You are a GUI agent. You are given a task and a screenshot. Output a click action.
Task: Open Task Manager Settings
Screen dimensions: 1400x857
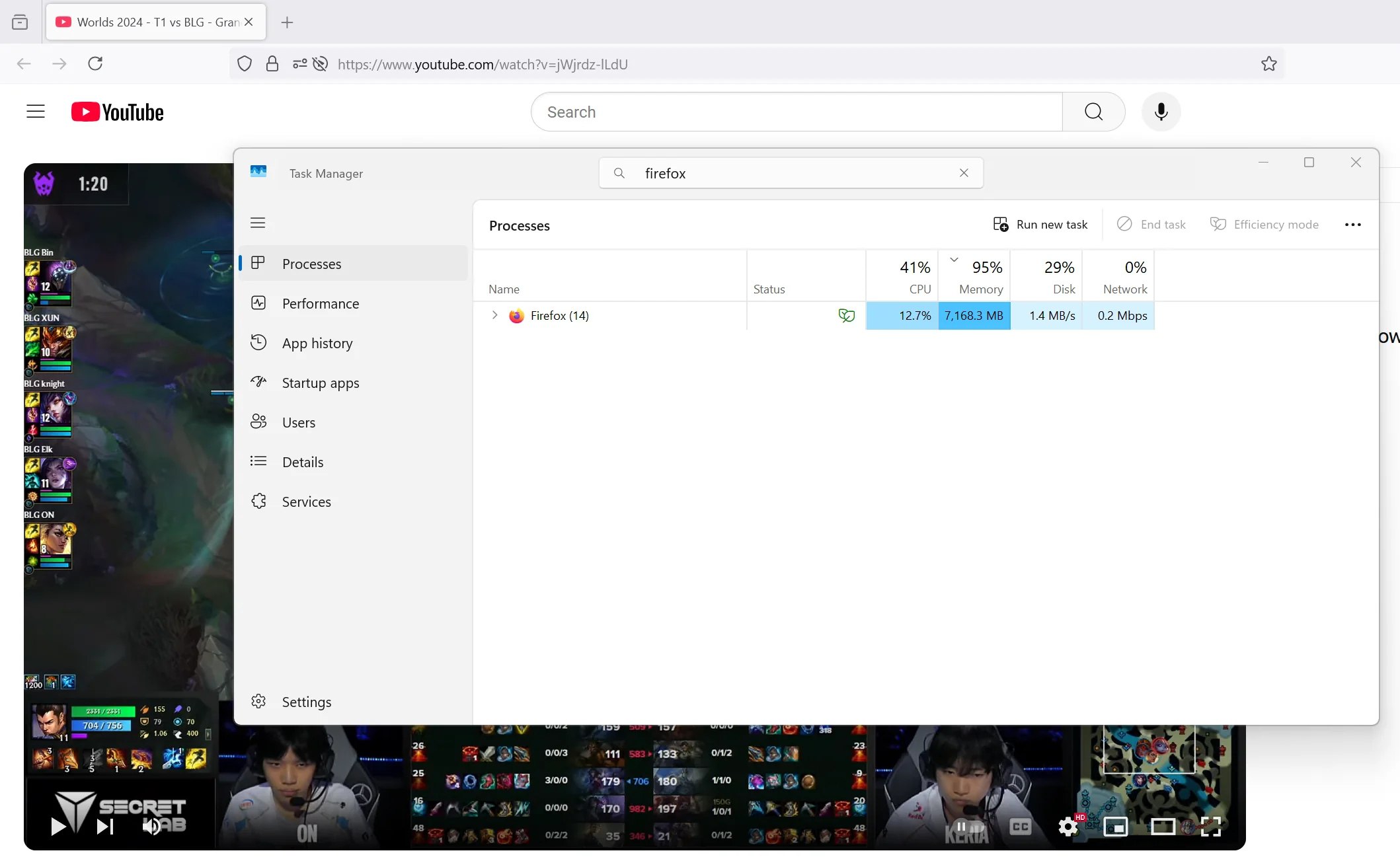click(x=306, y=702)
